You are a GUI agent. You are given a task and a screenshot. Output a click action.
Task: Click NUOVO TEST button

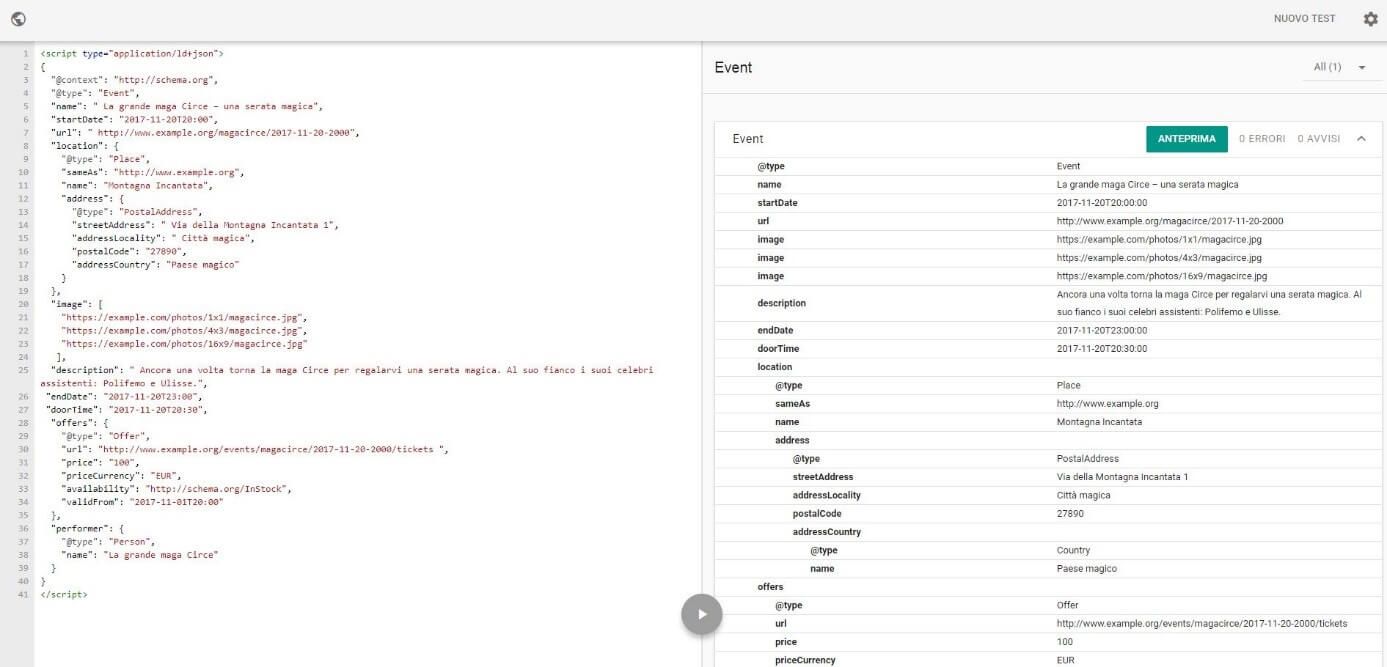coord(1304,19)
